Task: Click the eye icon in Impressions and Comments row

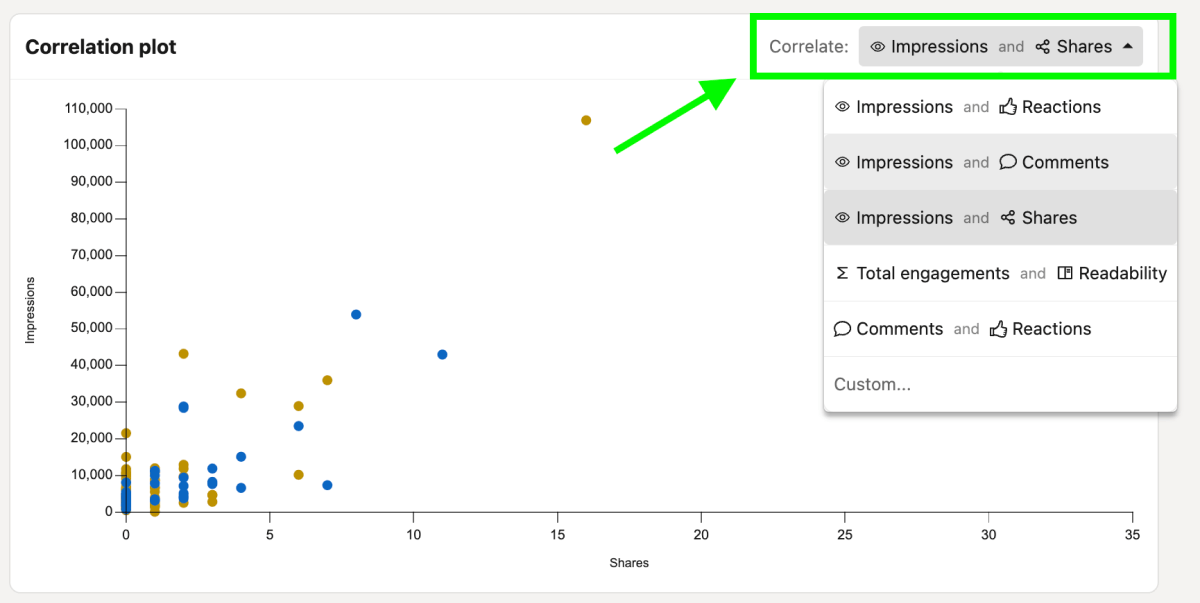Action: click(843, 162)
